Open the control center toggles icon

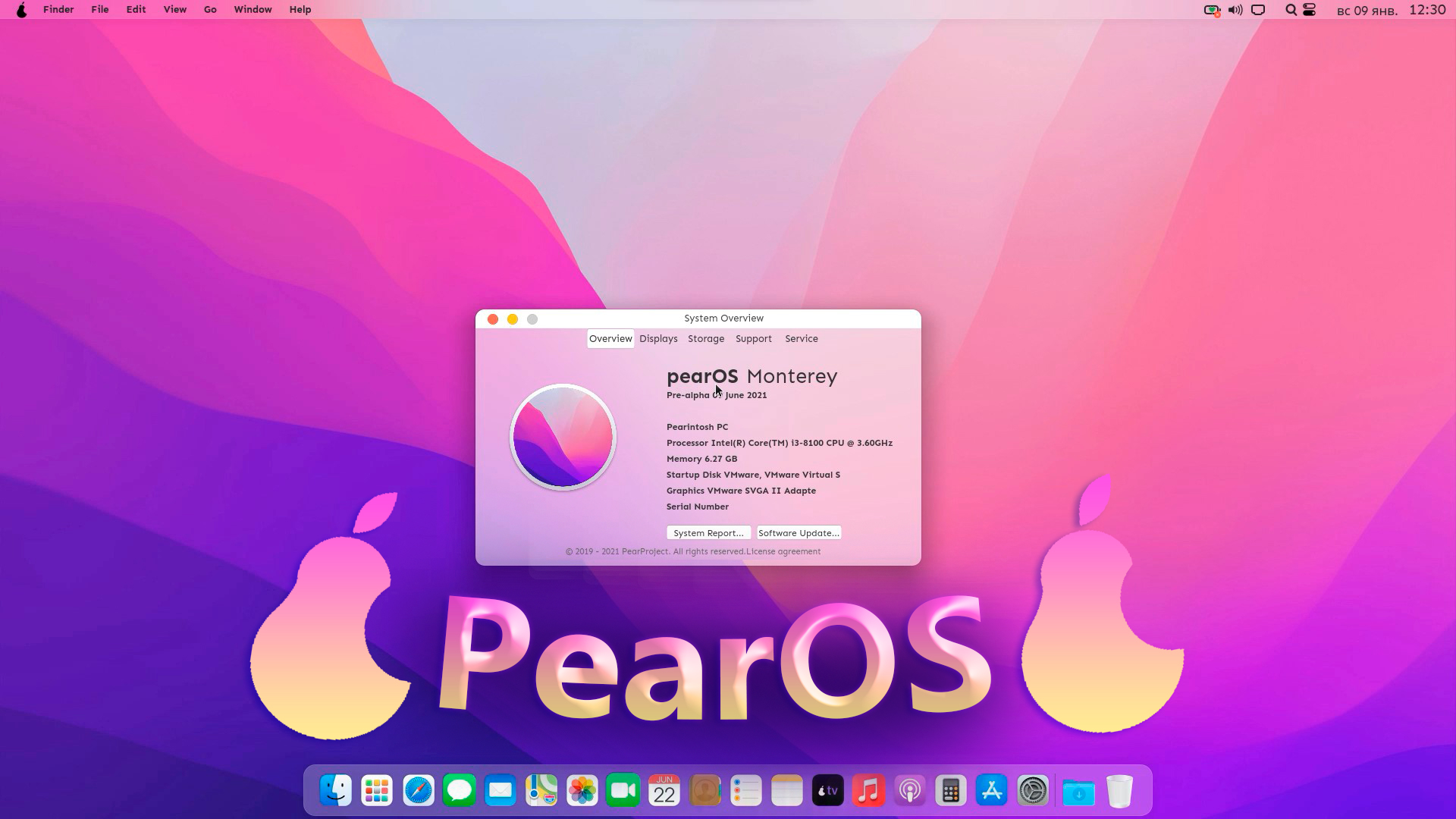(x=1310, y=10)
